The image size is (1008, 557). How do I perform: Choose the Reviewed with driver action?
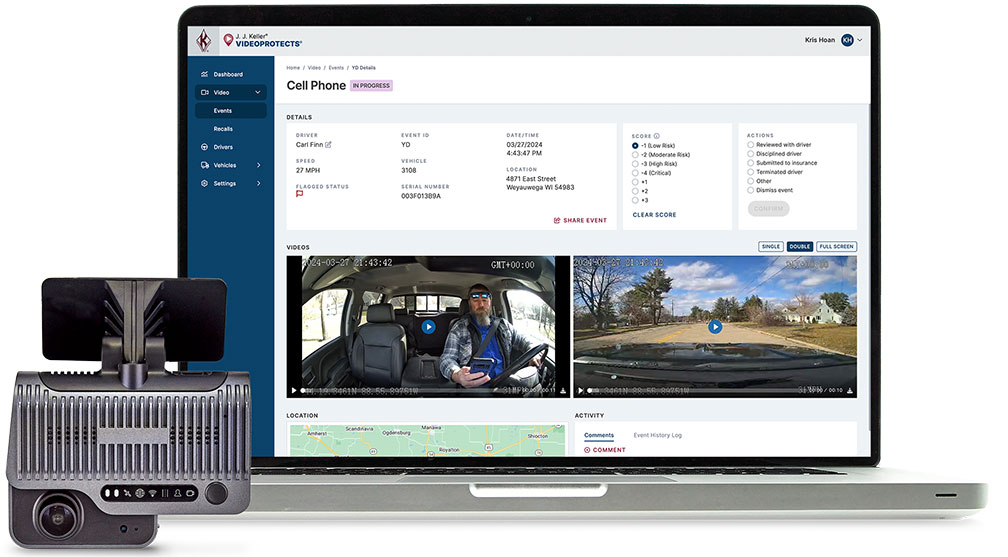coord(751,145)
